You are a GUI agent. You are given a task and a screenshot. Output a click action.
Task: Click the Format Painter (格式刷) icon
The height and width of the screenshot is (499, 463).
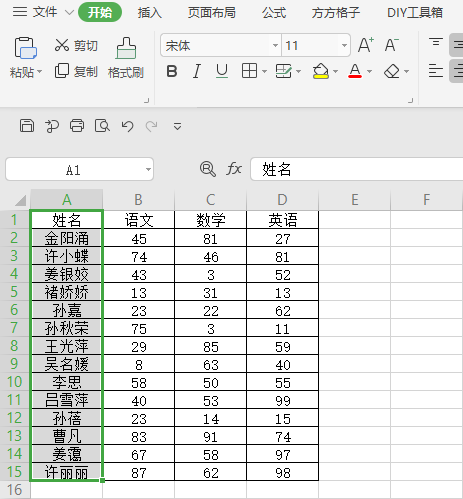(126, 48)
